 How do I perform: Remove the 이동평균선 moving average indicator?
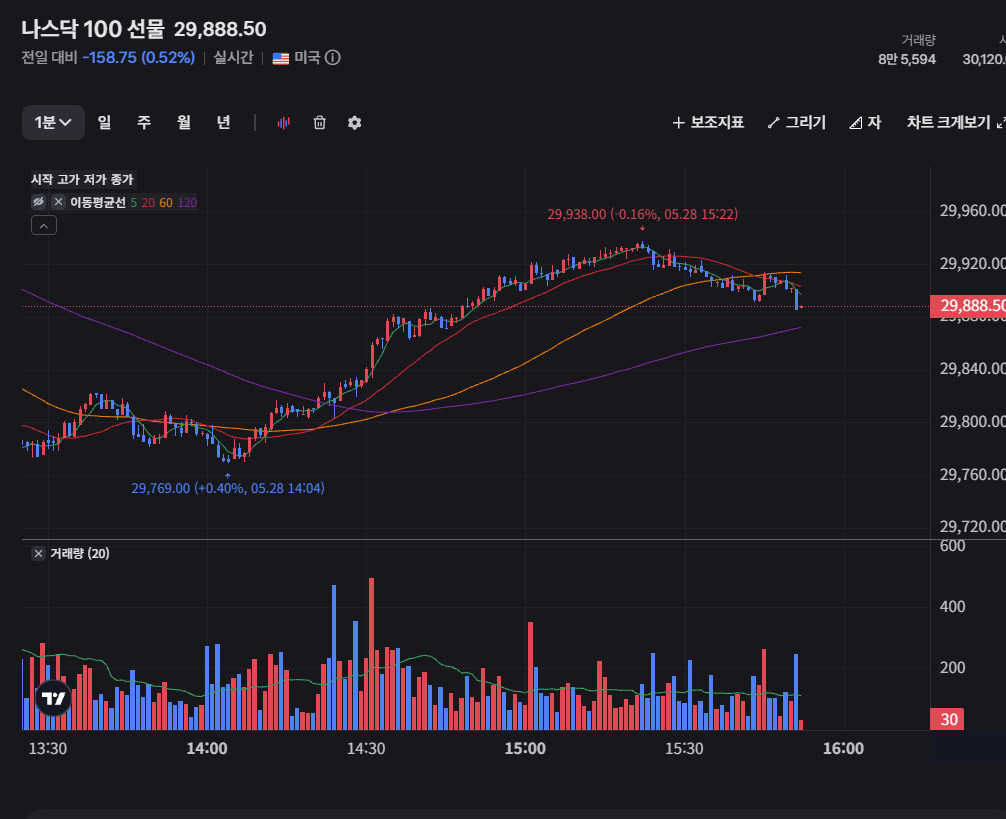[x=58, y=202]
